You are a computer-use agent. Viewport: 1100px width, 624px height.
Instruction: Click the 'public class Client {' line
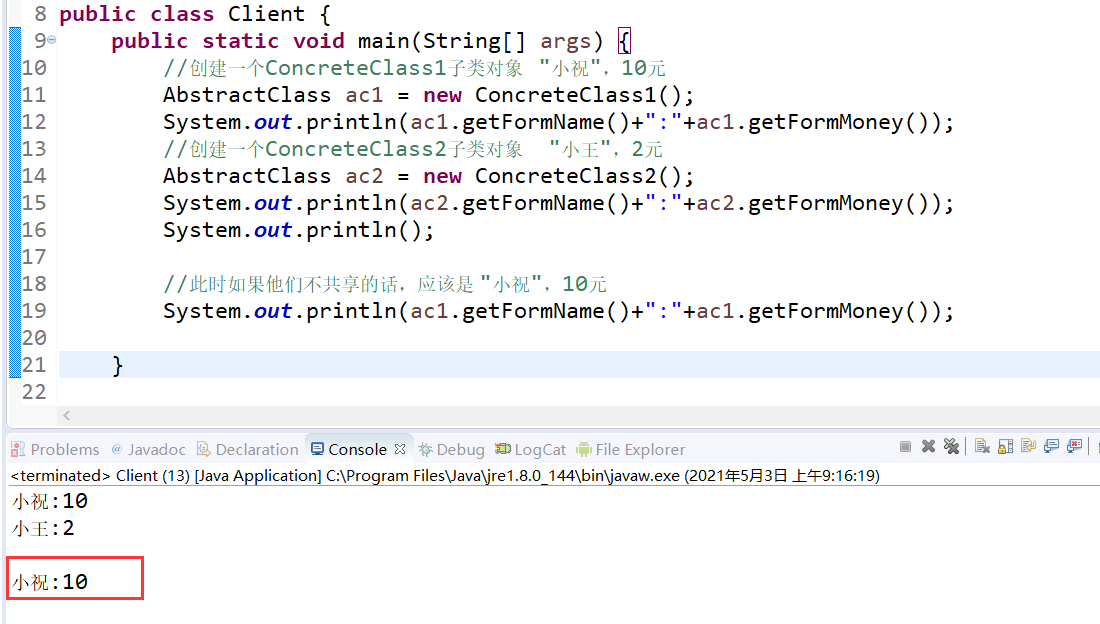point(195,14)
